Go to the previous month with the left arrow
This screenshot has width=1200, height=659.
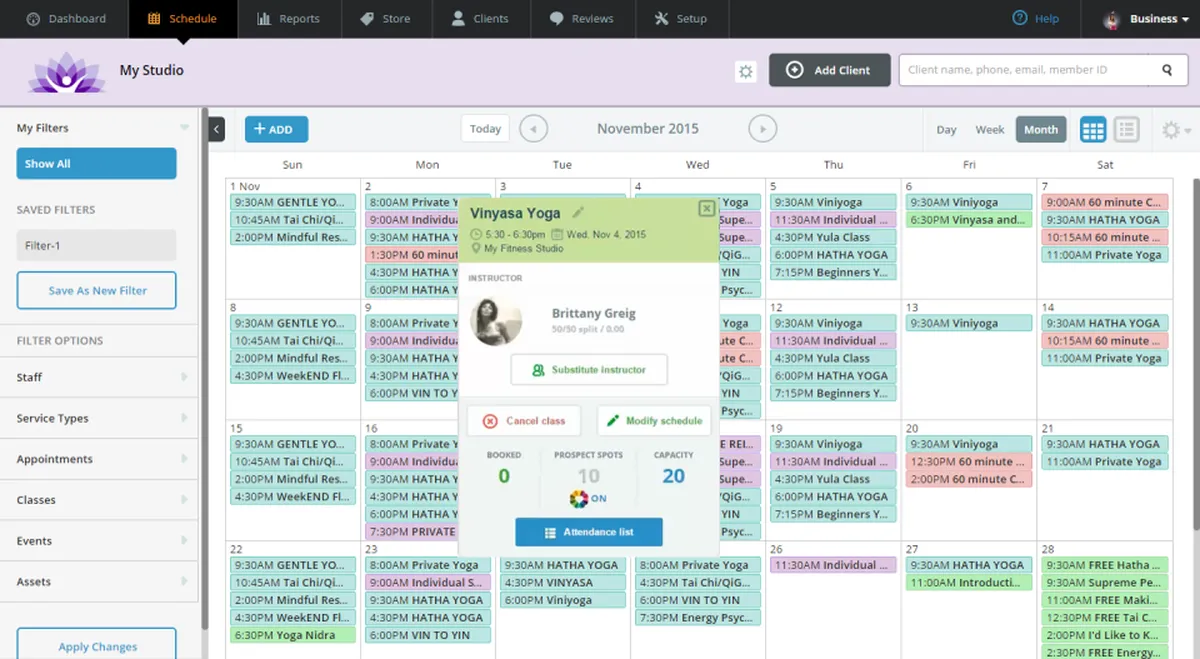point(534,129)
